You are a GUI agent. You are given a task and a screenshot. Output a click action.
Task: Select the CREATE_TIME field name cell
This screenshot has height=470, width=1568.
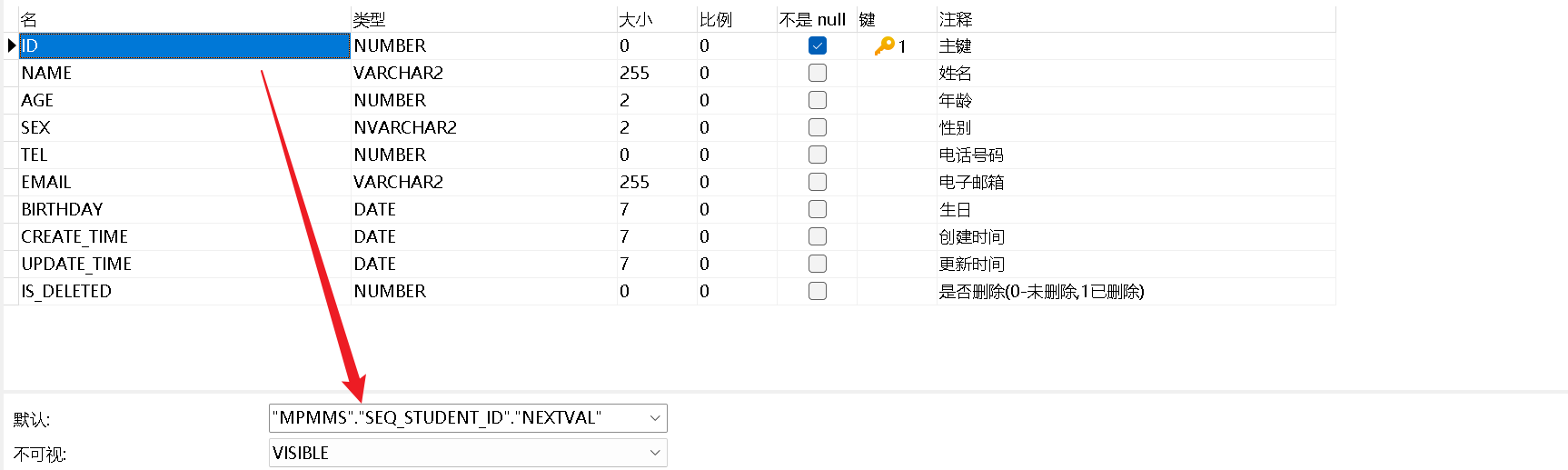point(184,236)
